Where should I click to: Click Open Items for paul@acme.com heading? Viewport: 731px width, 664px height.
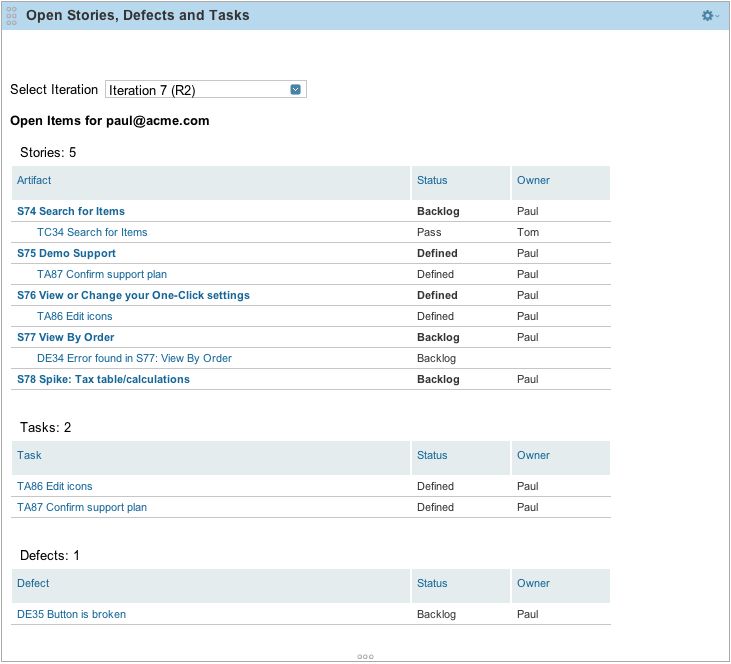coord(110,121)
